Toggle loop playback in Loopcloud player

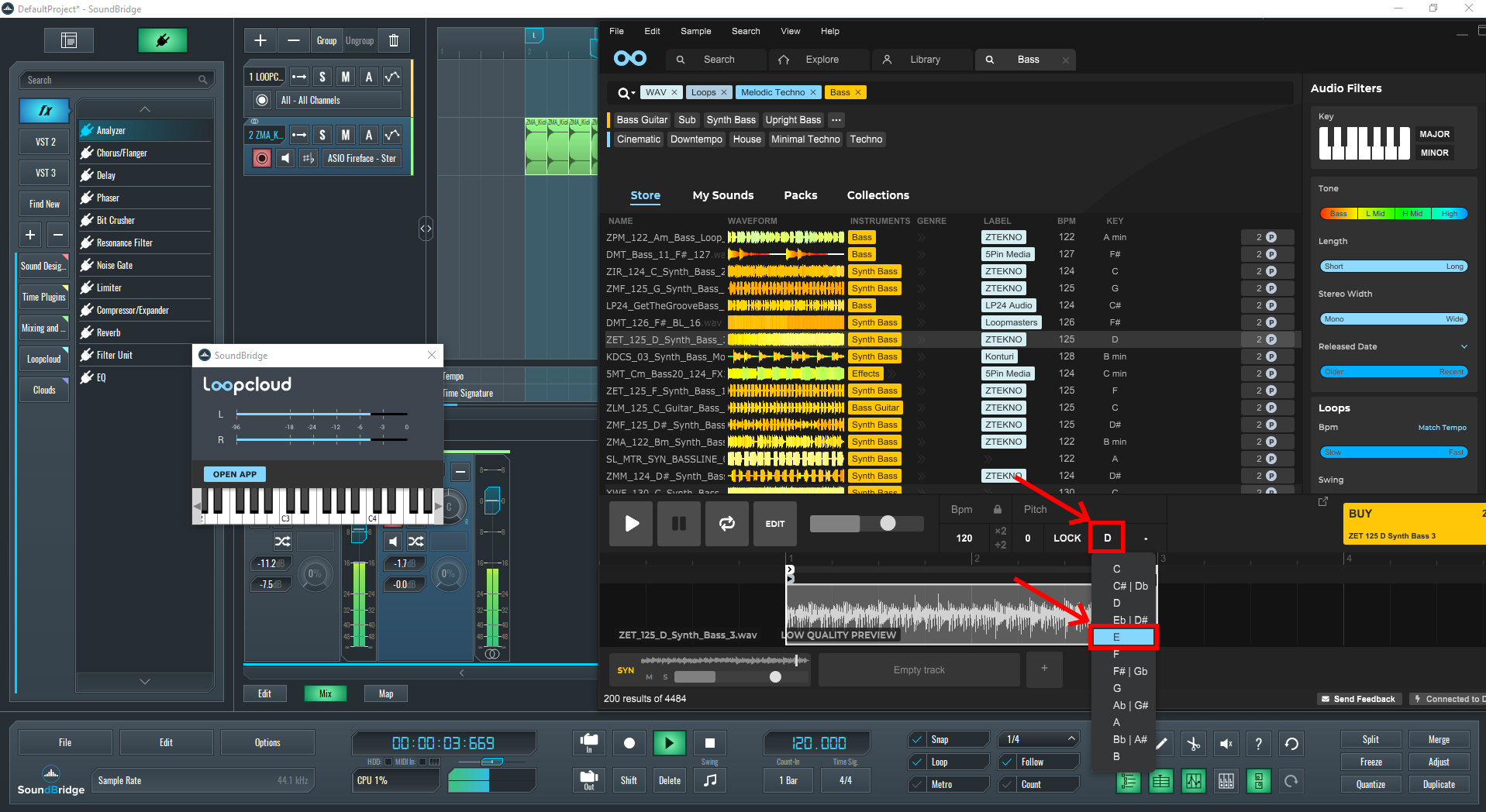[726, 523]
